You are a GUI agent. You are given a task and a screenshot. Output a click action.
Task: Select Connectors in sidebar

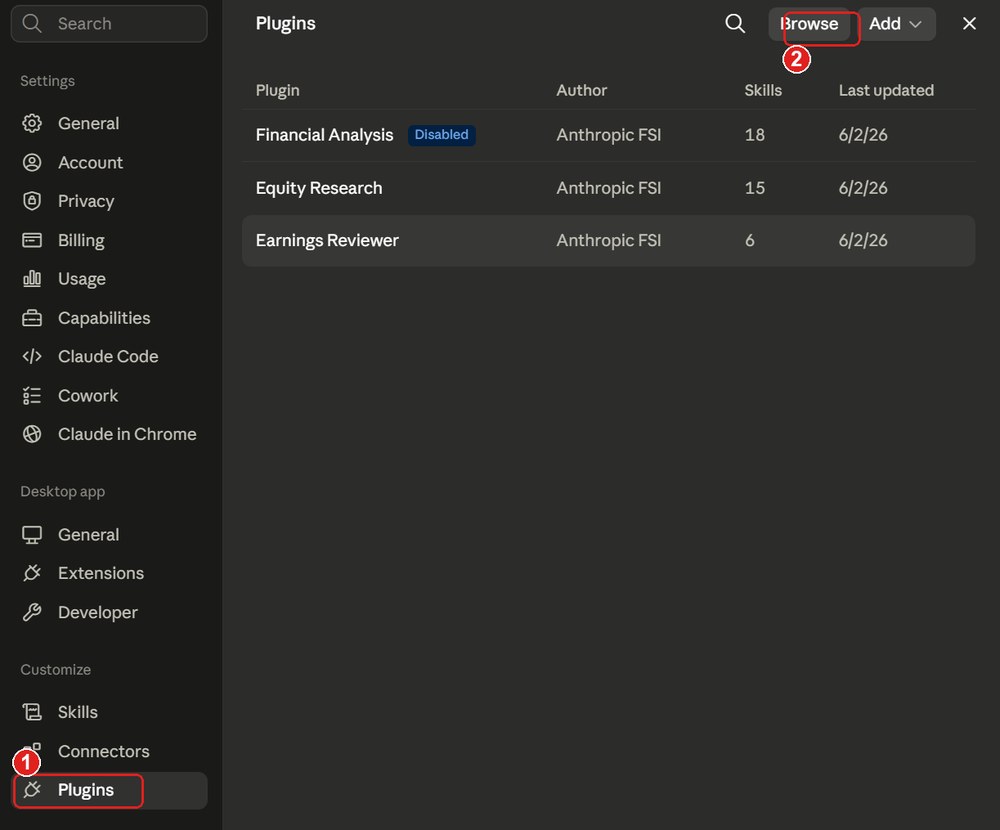coord(109,751)
